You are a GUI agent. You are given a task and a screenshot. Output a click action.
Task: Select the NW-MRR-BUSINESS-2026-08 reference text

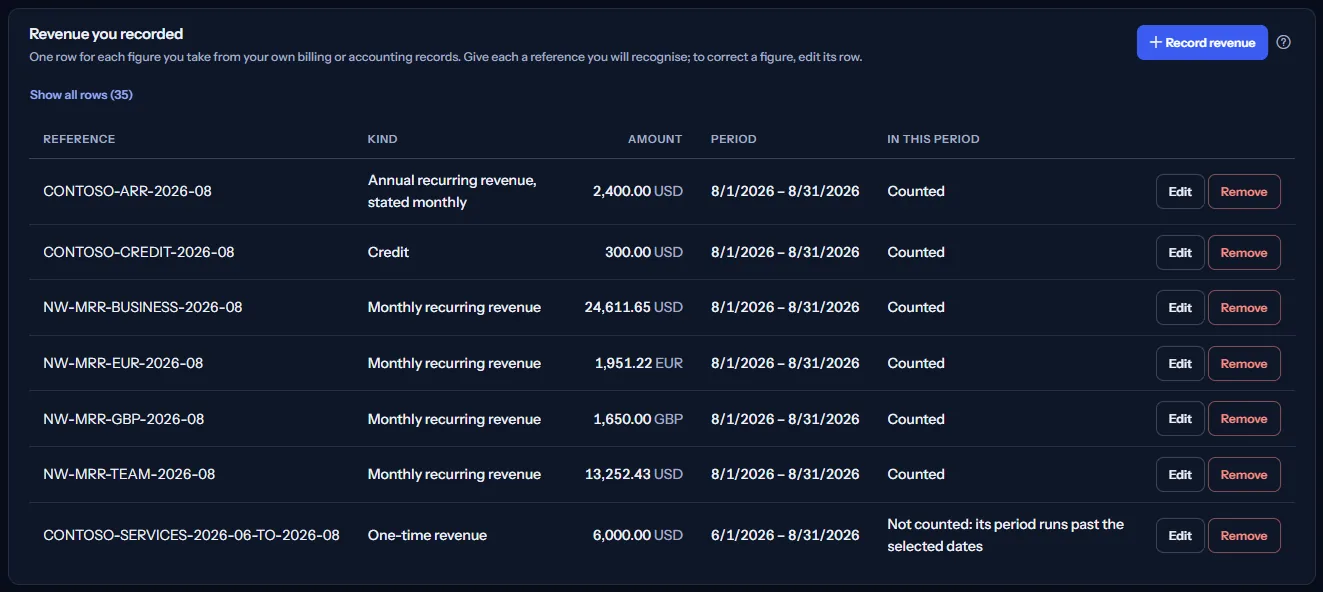click(143, 307)
